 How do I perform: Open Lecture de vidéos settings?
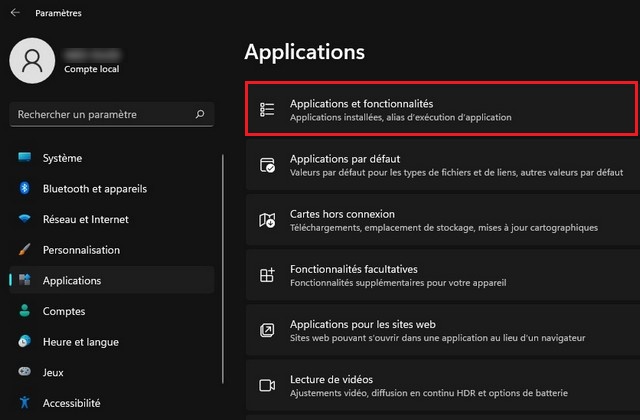[442, 385]
